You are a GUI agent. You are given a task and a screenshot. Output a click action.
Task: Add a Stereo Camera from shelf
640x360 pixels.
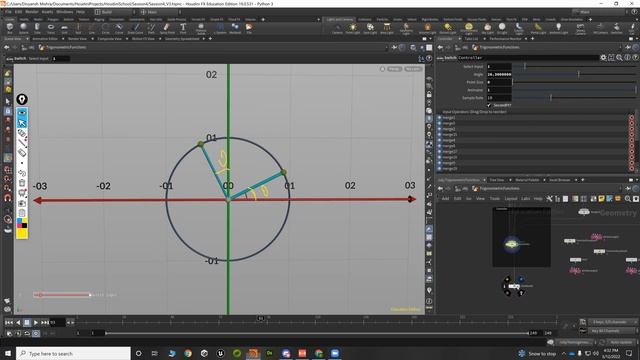(x=580, y=28)
